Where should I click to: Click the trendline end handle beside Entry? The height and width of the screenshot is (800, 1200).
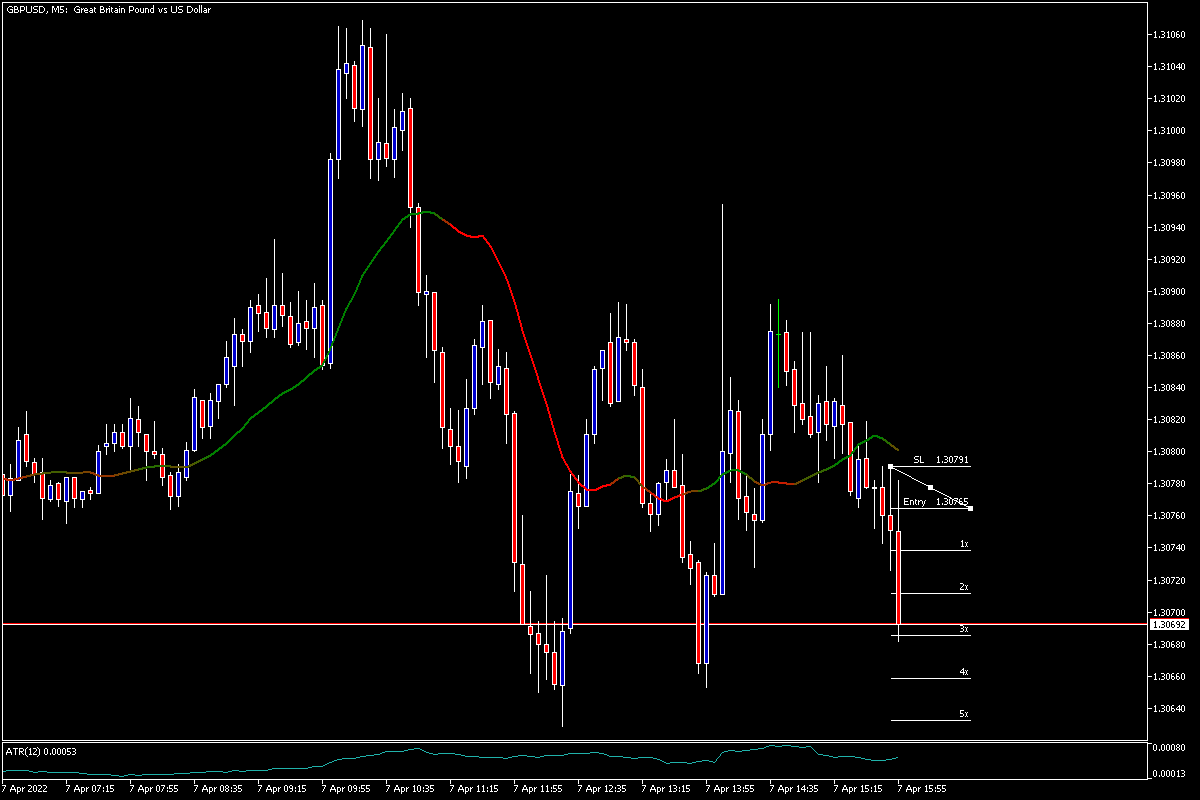pos(970,508)
